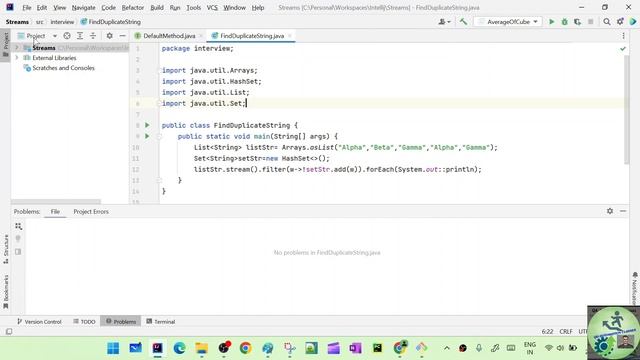Hide the Problems tool window
Viewport: 640px width, 360px height.
coord(623,211)
